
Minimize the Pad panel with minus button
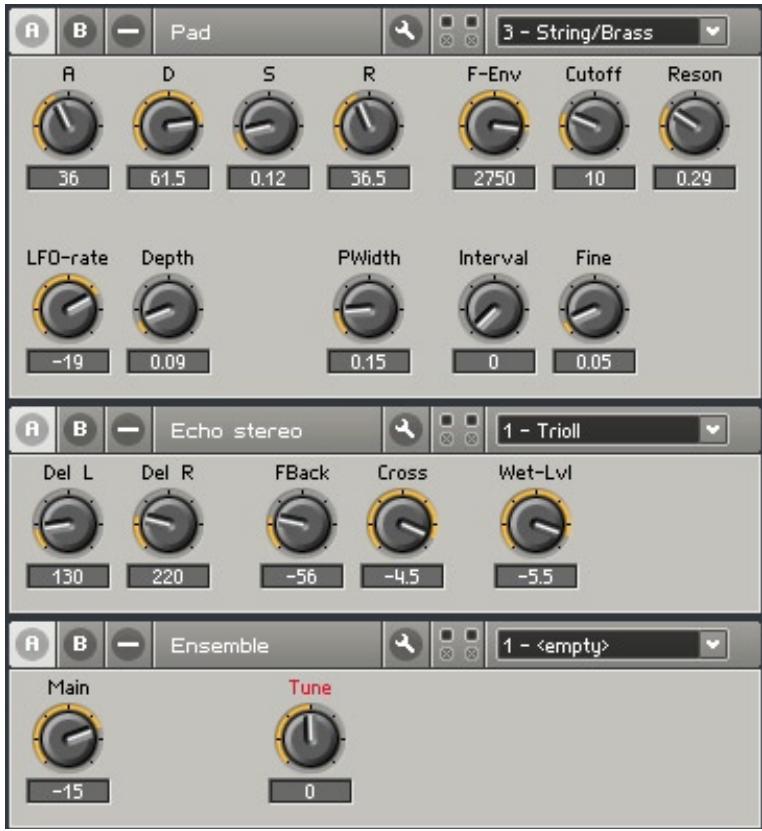click(129, 31)
